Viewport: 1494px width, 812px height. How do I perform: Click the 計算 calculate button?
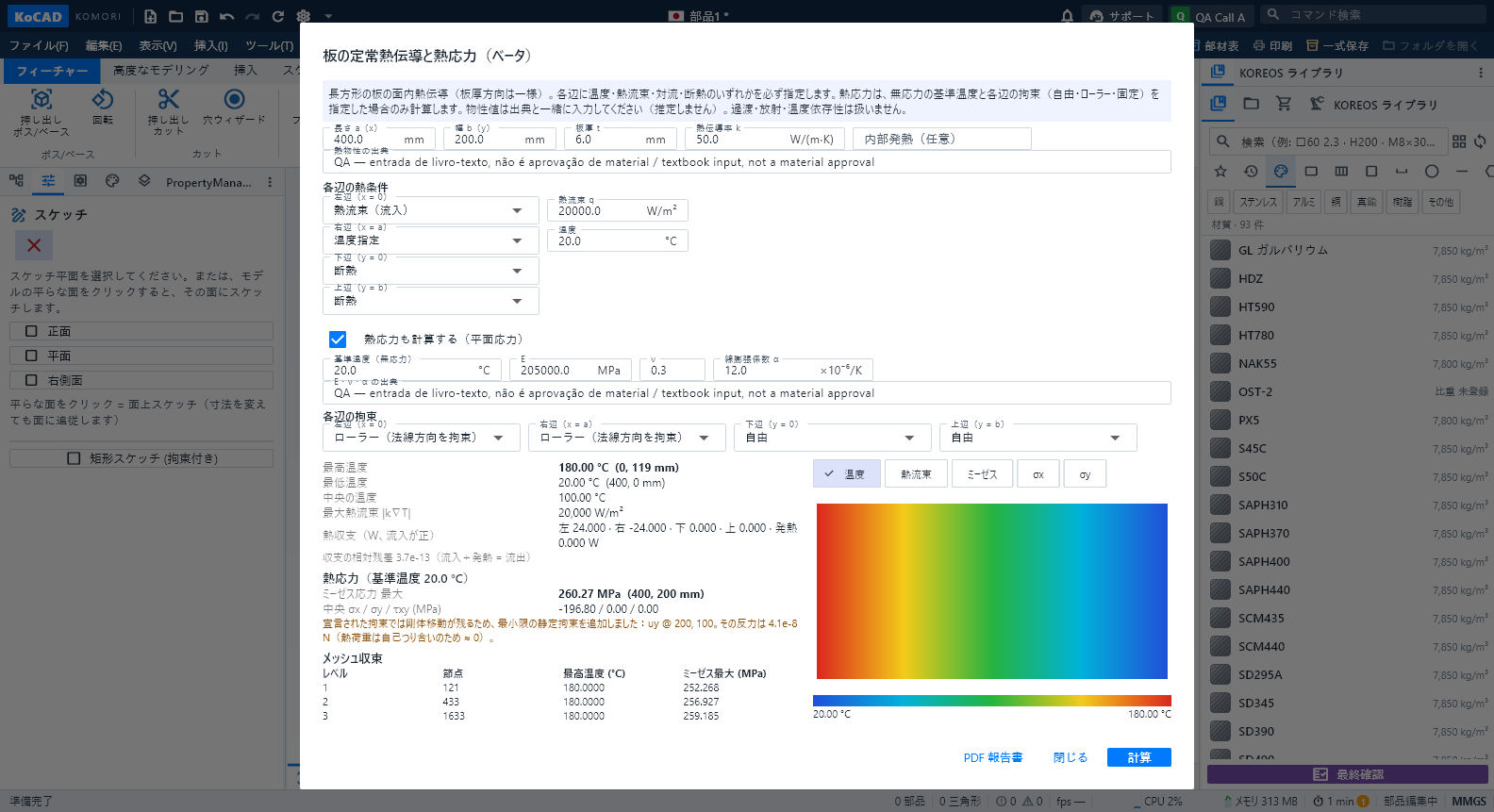[x=1138, y=757]
